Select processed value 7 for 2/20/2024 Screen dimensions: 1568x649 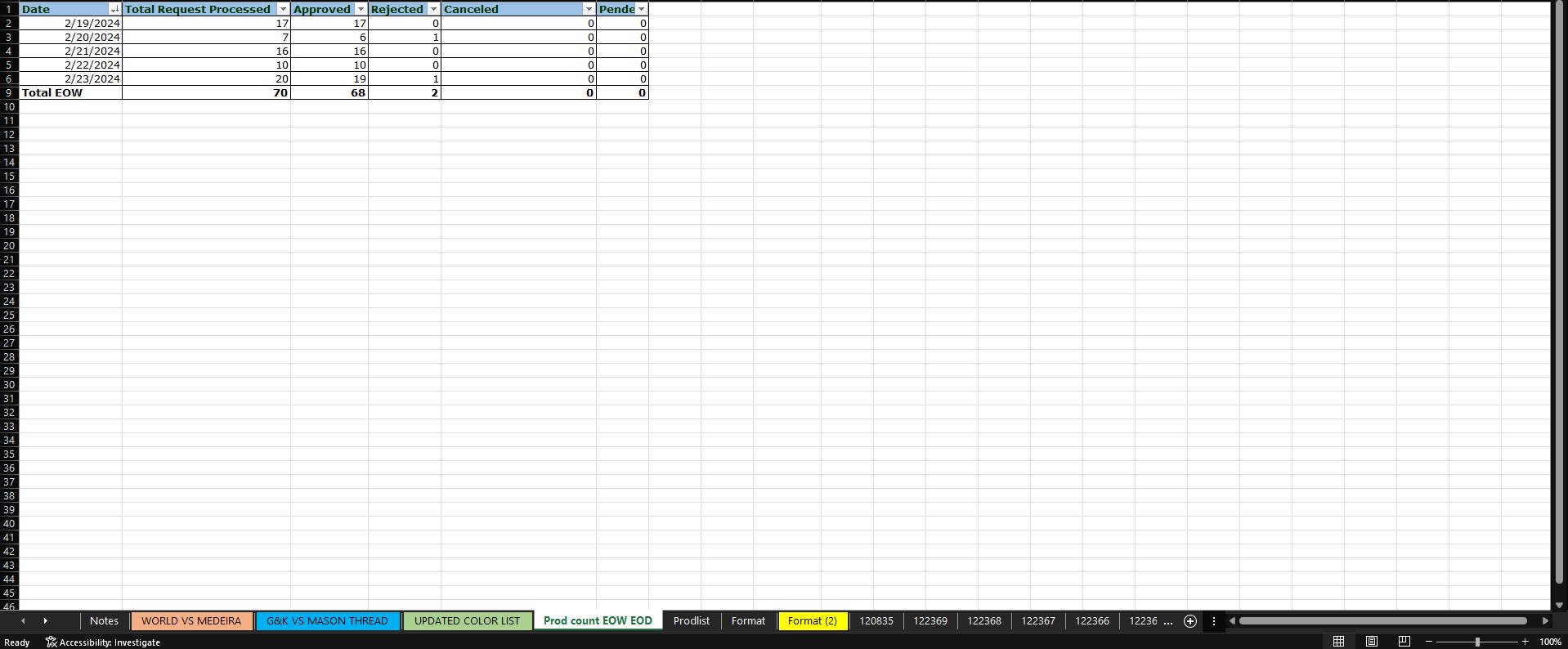pyautogui.click(x=206, y=37)
